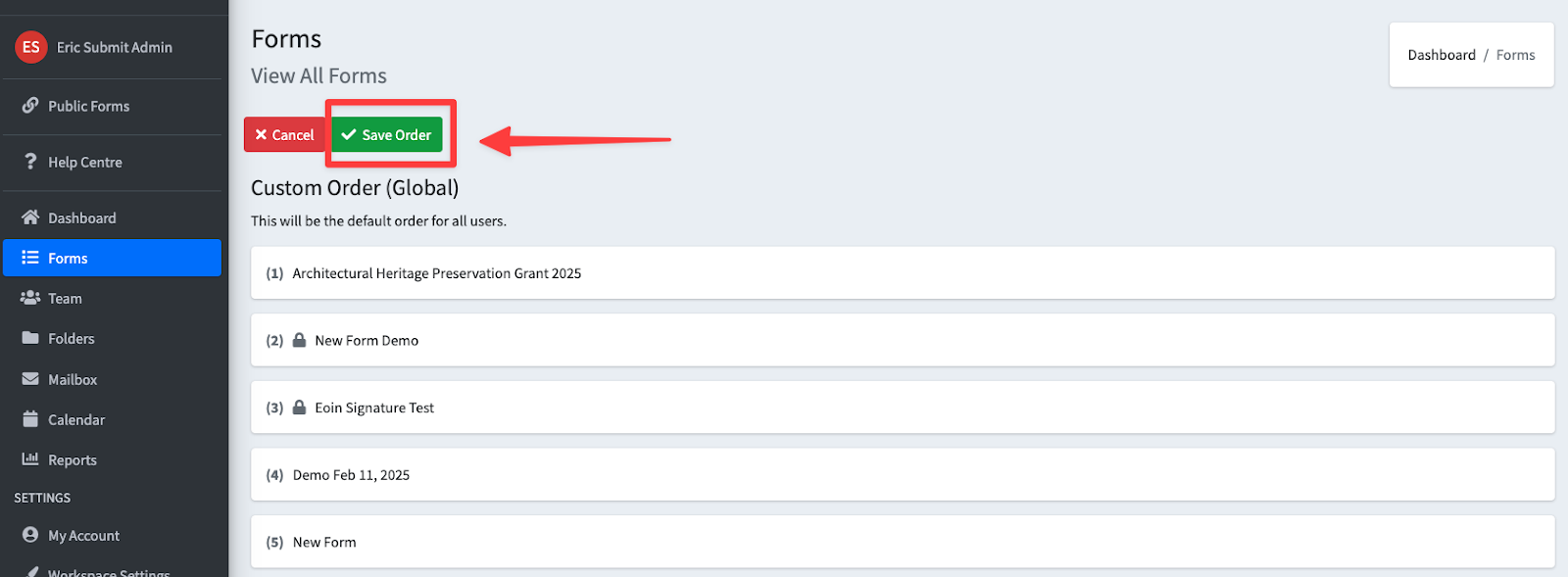This screenshot has height=577, width=1568.
Task: Click the lock icon on Eoin Signature Test
Action: click(x=300, y=408)
